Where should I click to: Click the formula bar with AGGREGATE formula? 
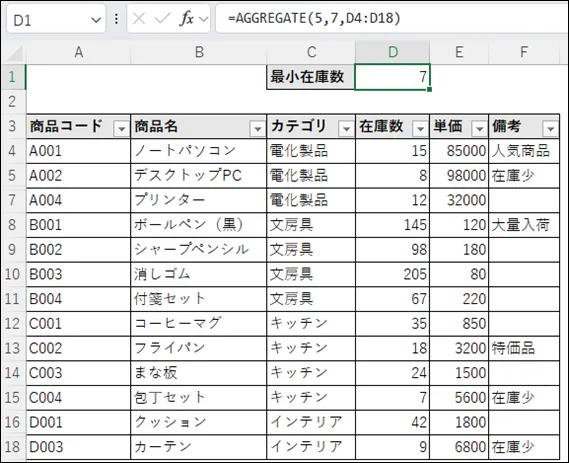pyautogui.click(x=392, y=18)
